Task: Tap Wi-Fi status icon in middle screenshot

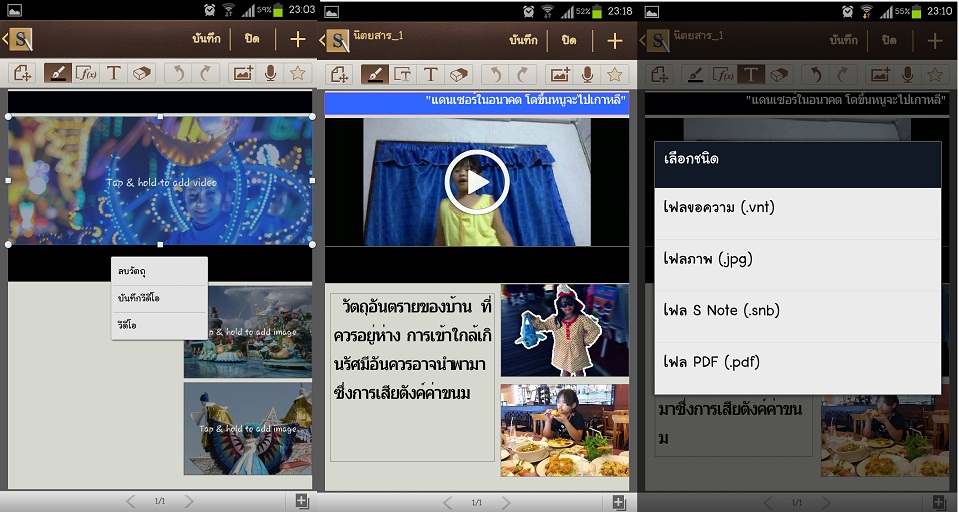Action: point(546,10)
